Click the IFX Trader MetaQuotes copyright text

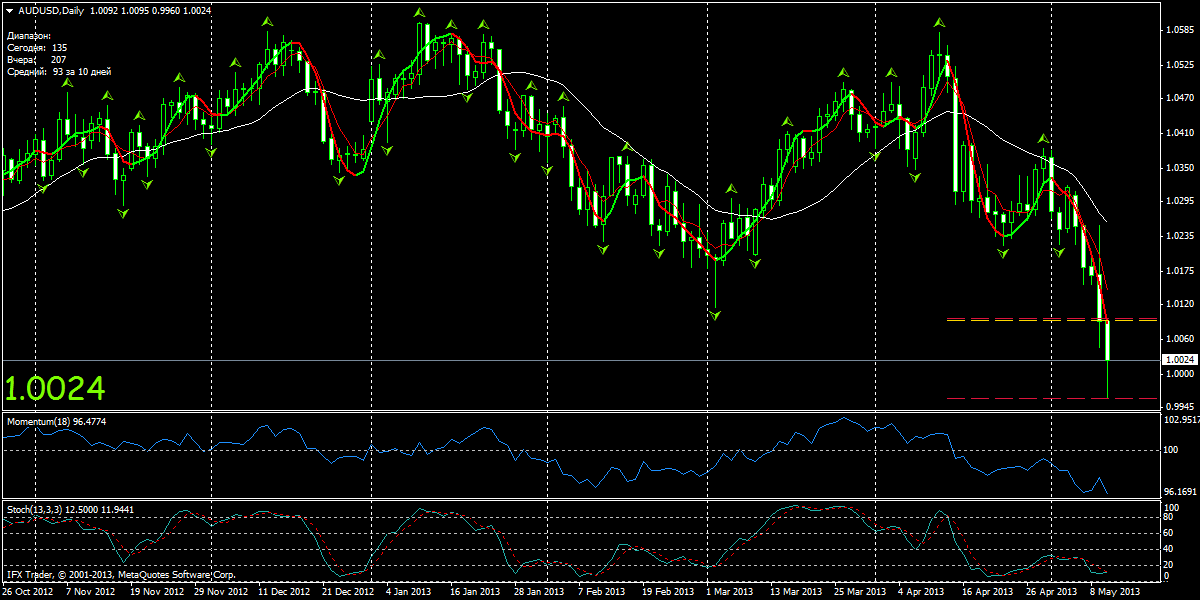click(x=121, y=575)
